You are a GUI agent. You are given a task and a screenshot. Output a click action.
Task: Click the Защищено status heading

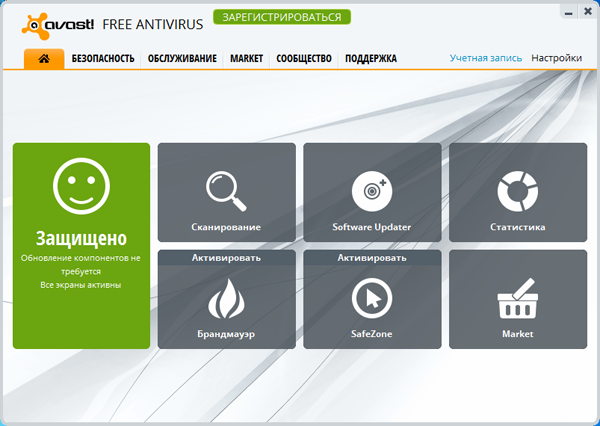[x=81, y=238]
